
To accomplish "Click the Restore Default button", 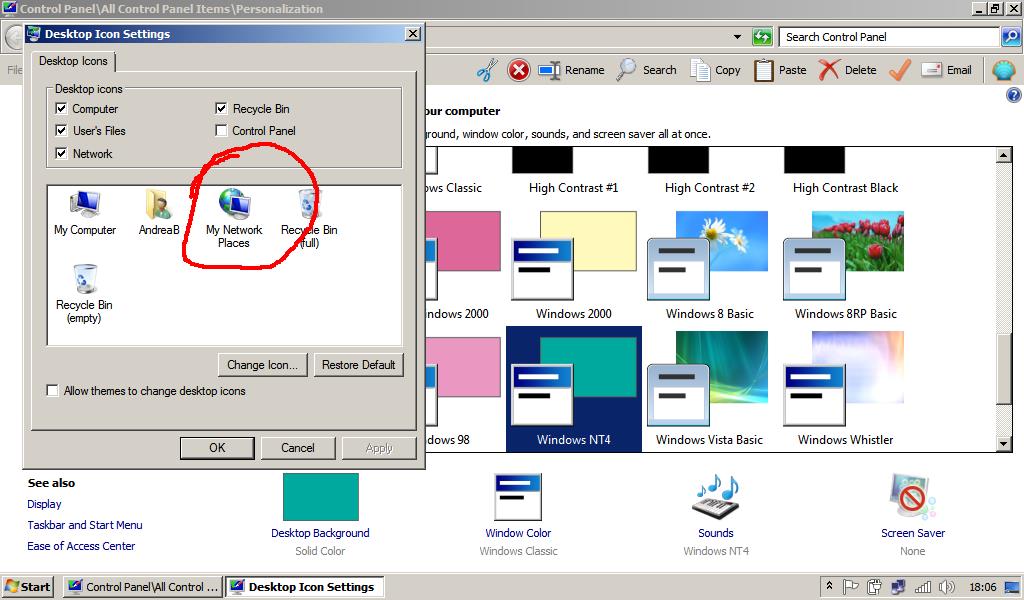I will pos(359,365).
